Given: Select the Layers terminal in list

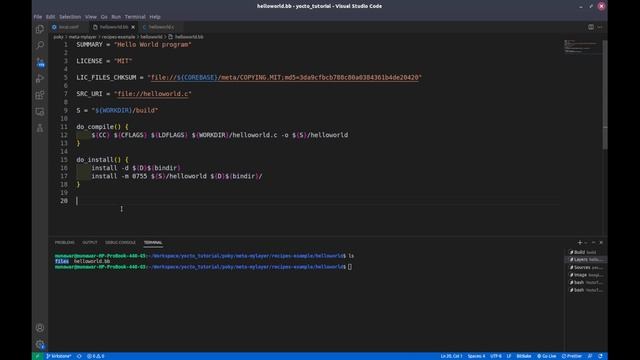Looking at the screenshot, I should 585,260.
